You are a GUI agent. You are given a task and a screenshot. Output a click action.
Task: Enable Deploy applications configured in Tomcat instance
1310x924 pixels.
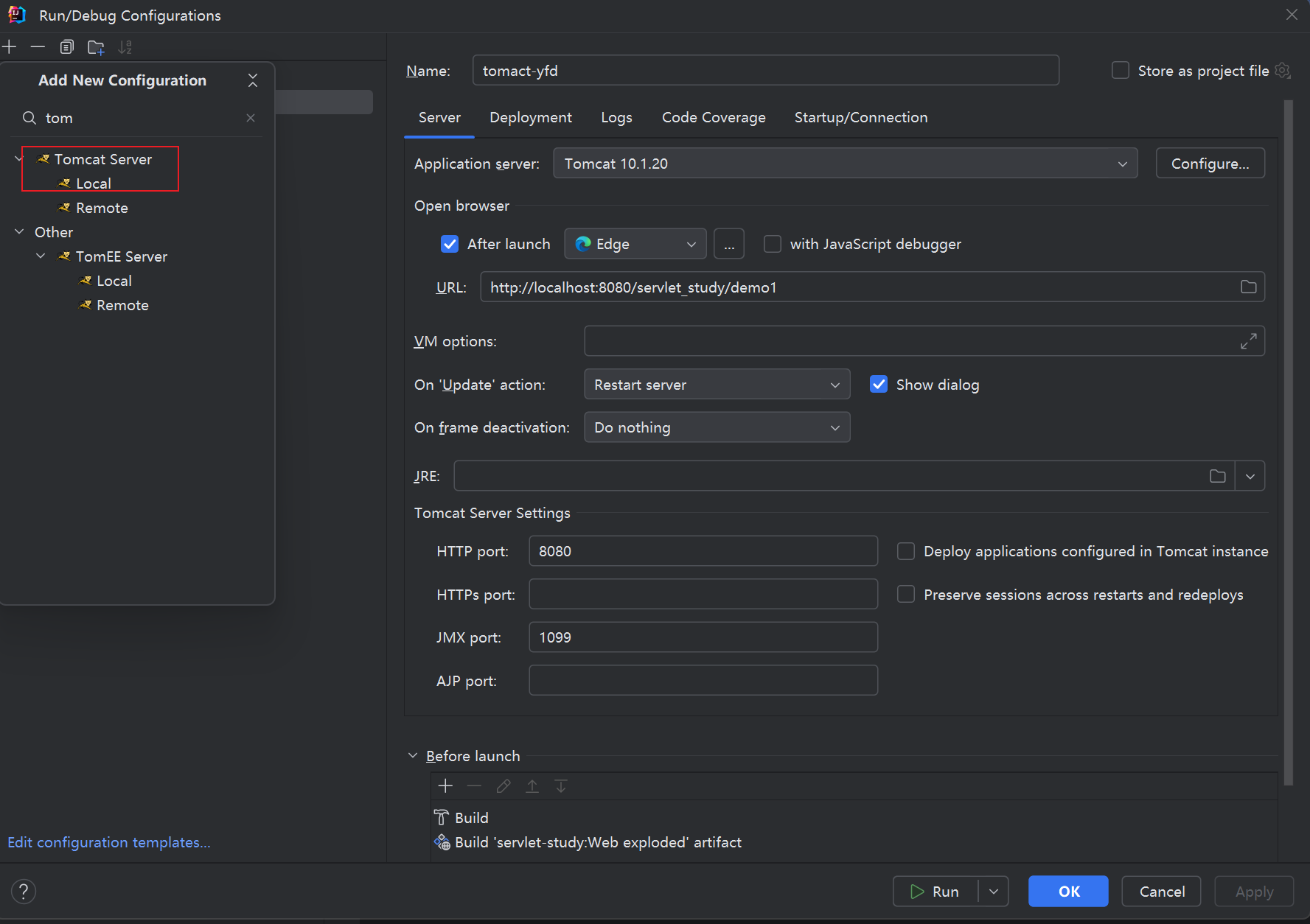[906, 551]
